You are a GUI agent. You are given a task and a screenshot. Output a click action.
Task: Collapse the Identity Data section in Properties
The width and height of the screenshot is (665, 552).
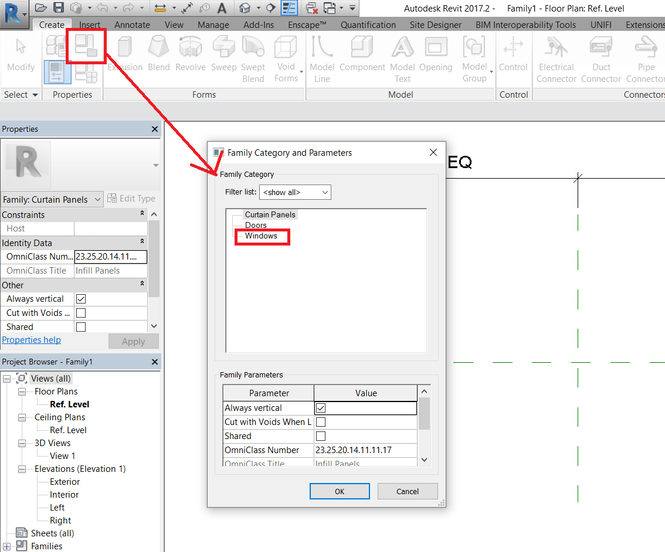tap(142, 242)
